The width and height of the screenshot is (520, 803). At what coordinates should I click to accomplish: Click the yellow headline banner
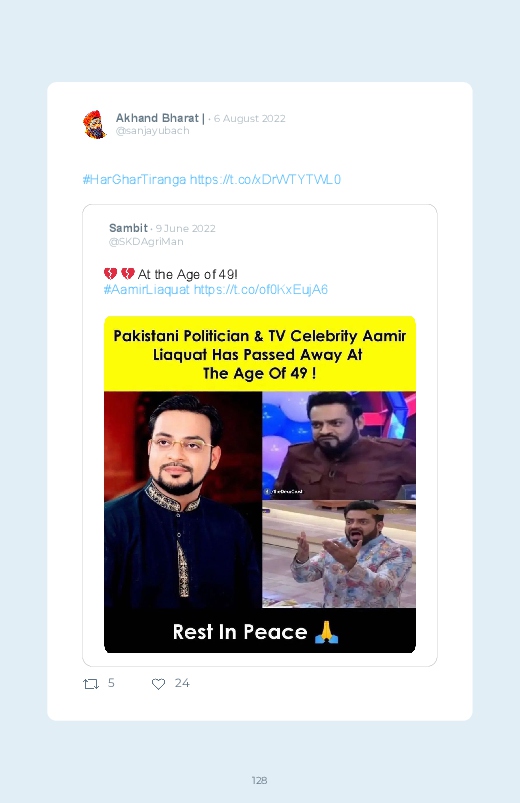pos(260,354)
